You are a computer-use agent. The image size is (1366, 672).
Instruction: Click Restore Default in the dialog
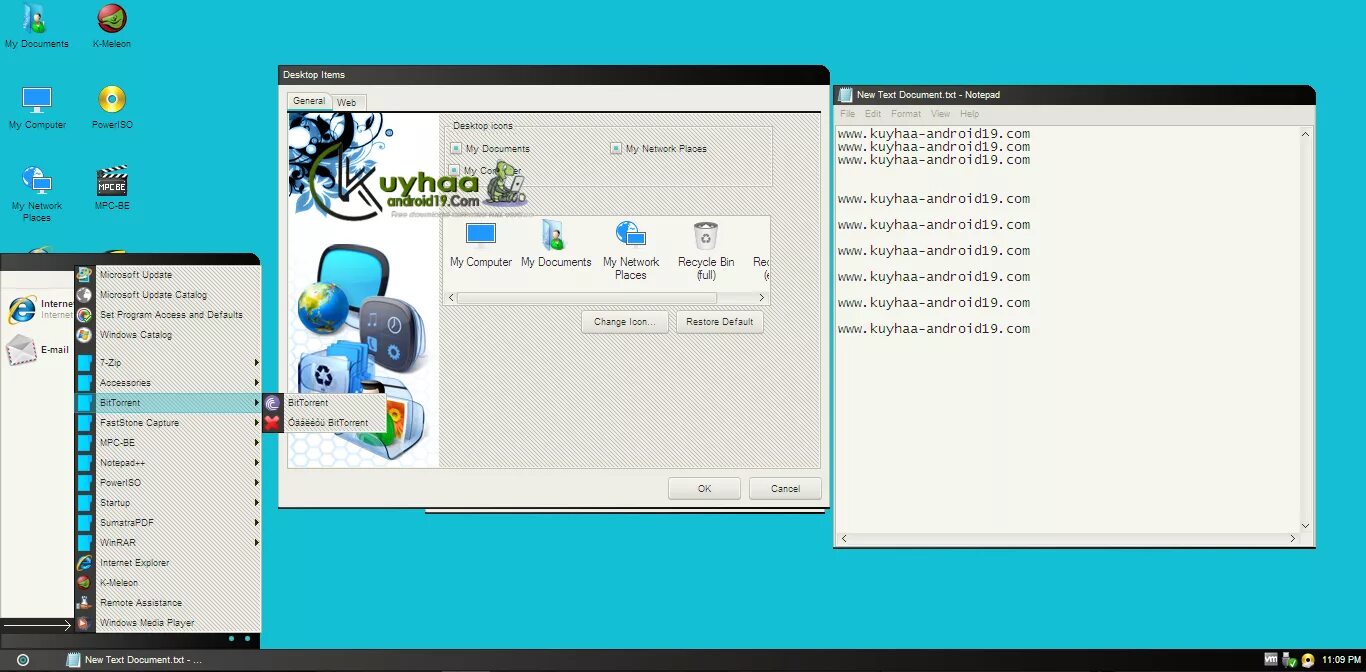point(720,321)
